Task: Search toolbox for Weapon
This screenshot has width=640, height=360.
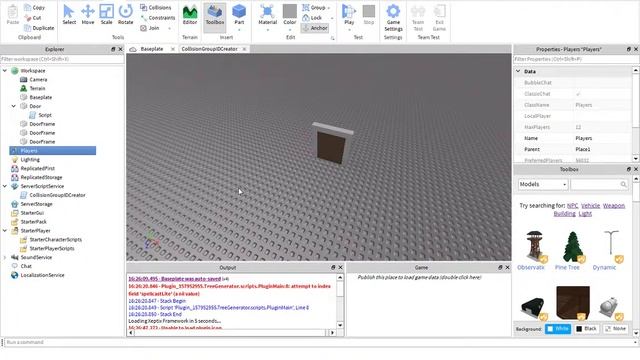Action: point(614,206)
